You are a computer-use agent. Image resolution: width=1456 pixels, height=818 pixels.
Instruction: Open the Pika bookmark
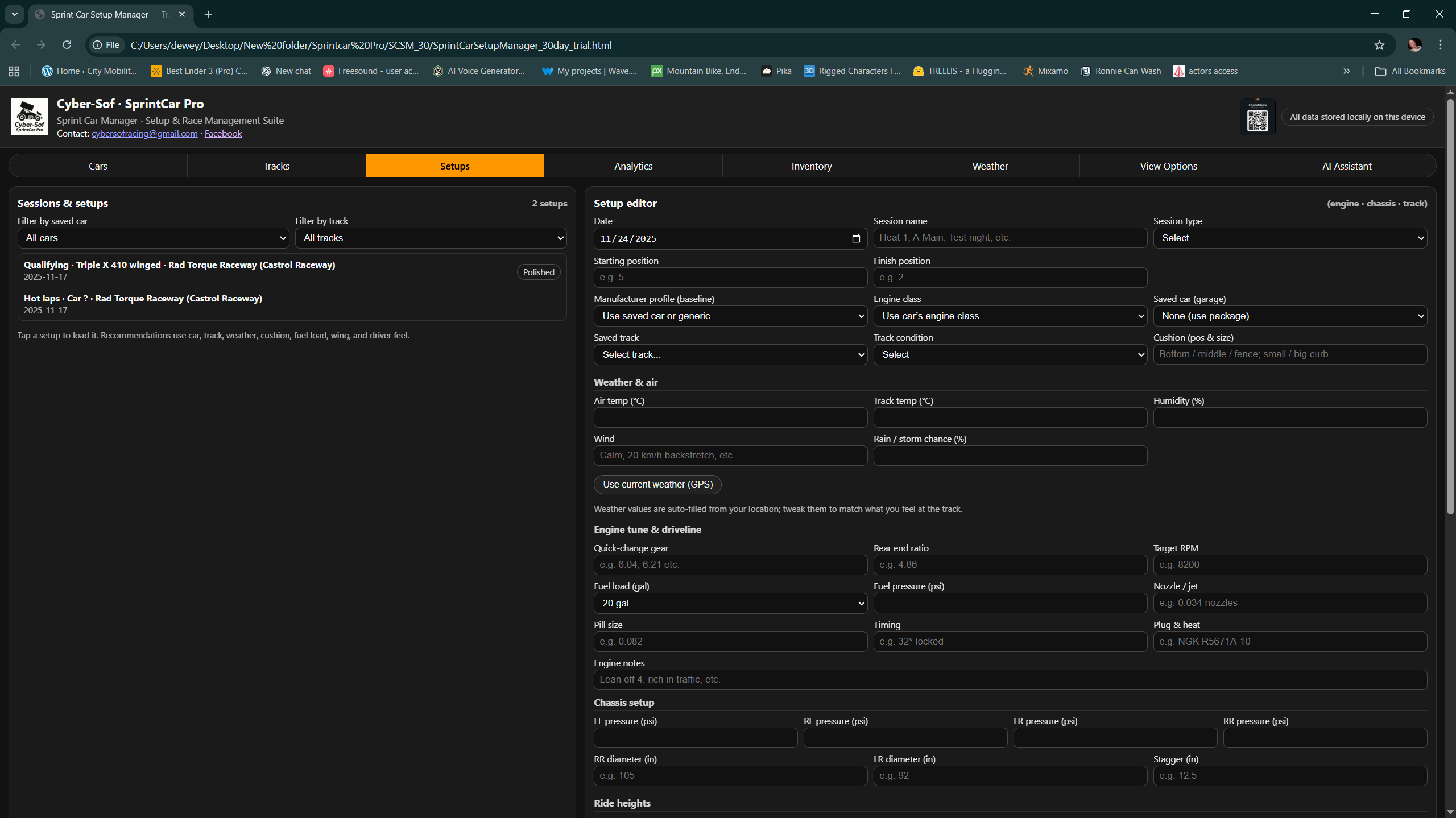coord(776,71)
